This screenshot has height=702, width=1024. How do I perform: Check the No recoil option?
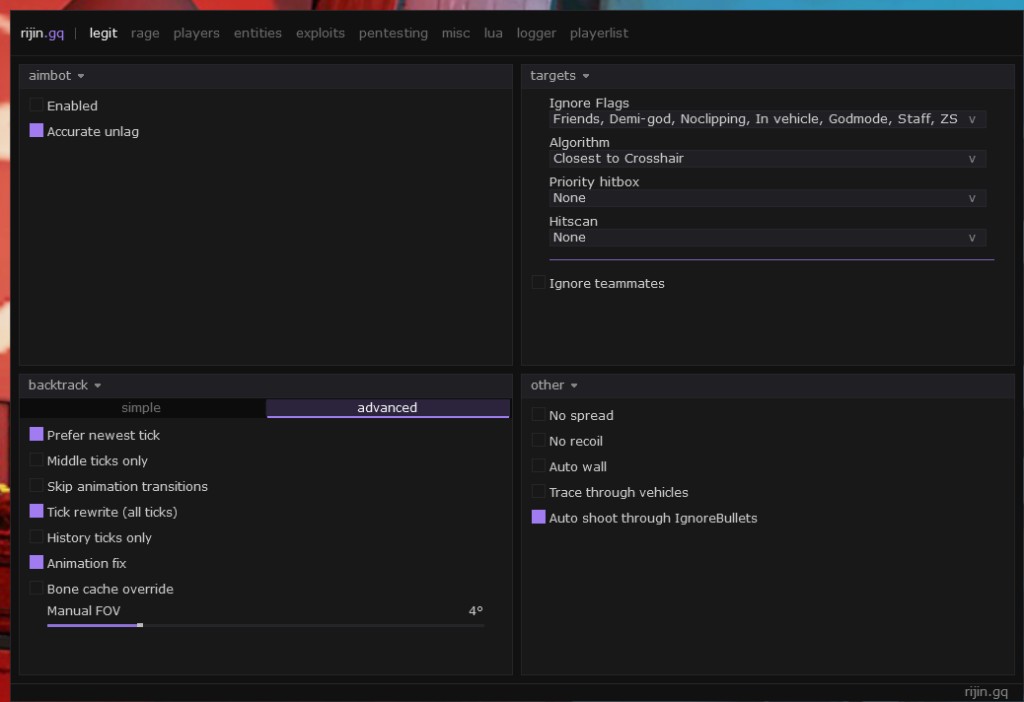pos(538,441)
